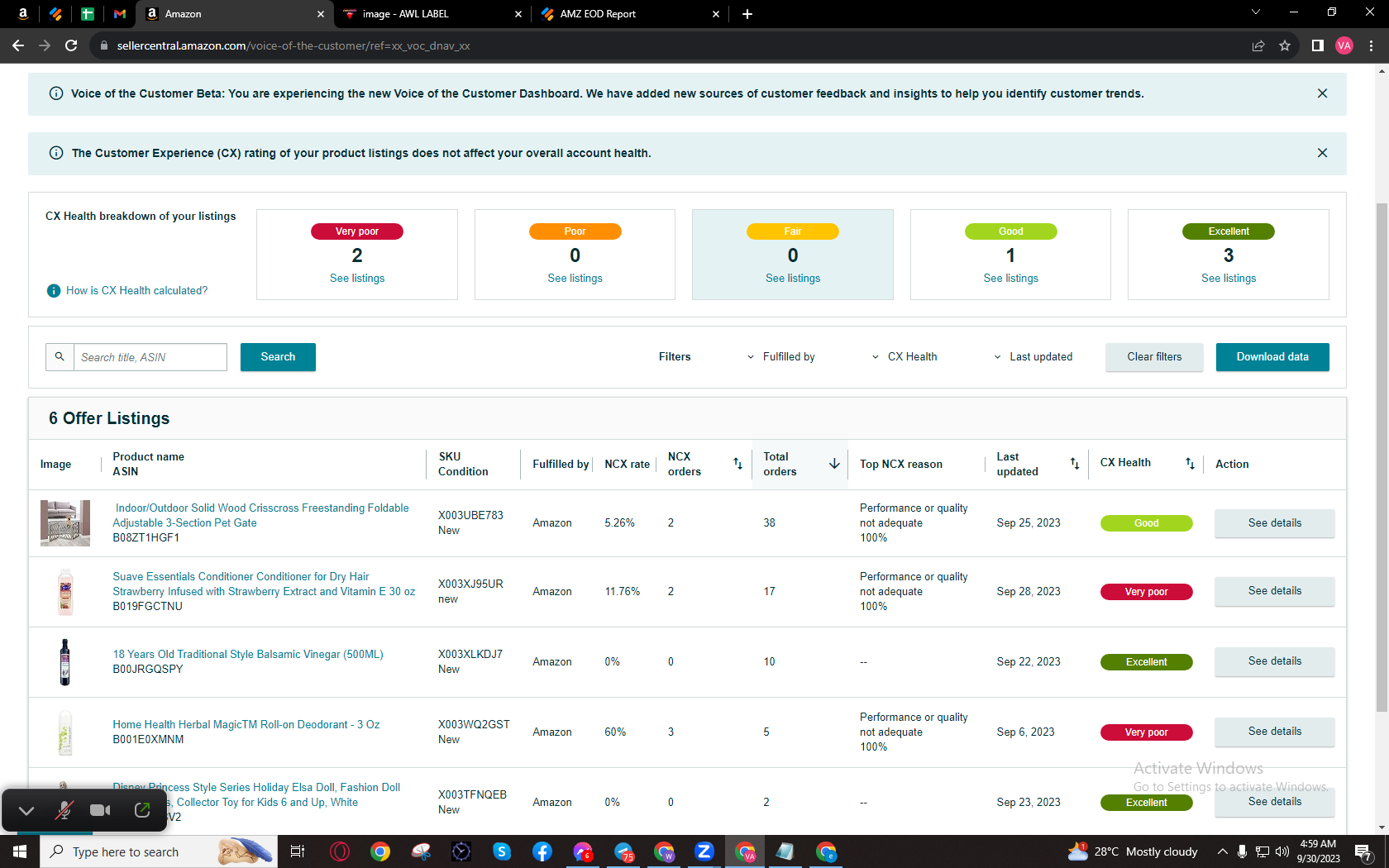
Task: Open the VA Chrome profile avatar
Action: (x=1344, y=45)
